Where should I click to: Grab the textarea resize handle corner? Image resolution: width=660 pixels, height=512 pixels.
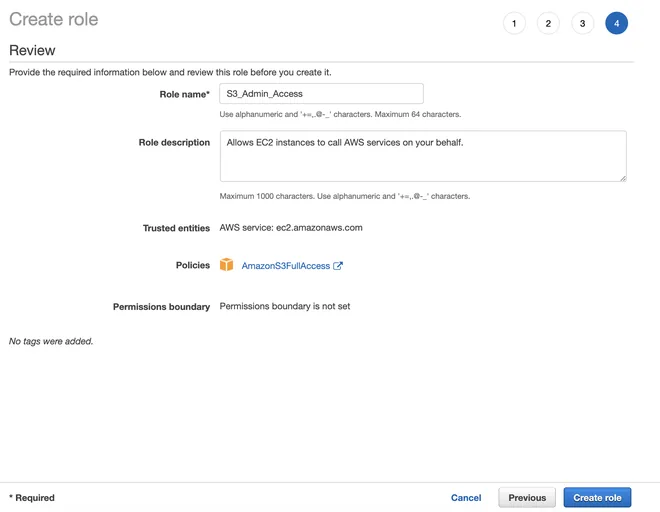pyautogui.click(x=623, y=179)
